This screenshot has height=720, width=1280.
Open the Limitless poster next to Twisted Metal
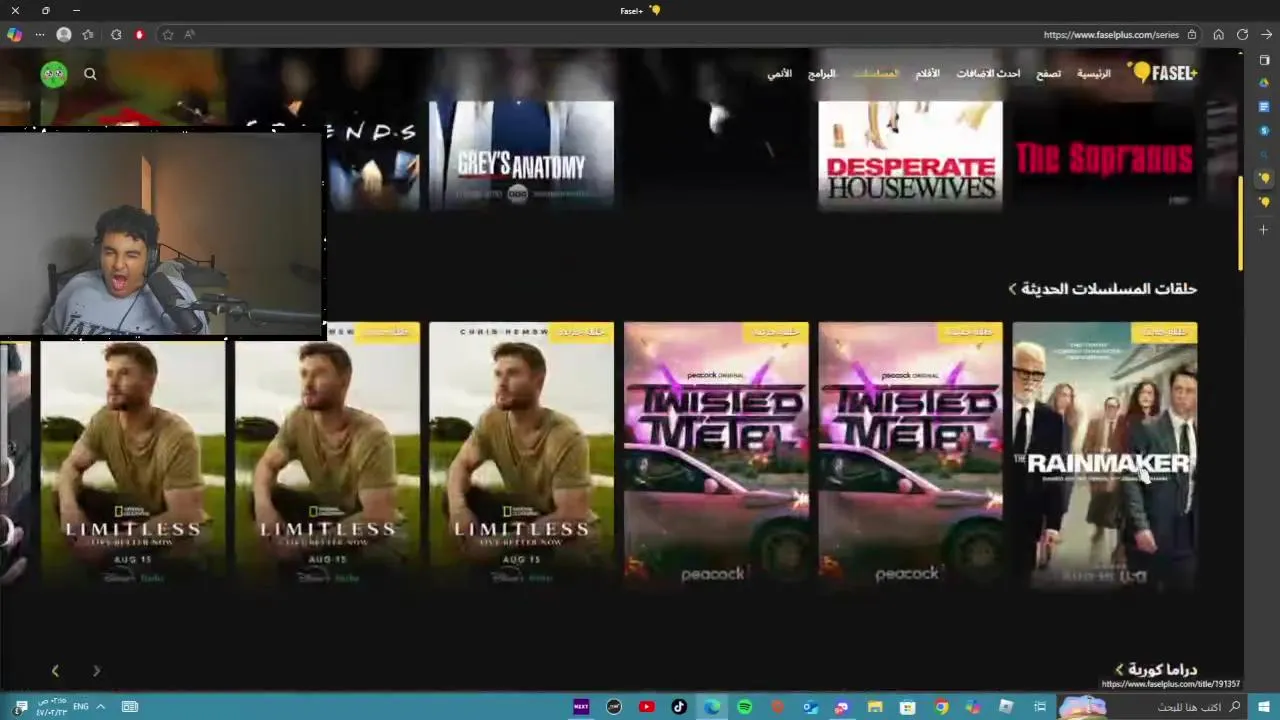click(x=521, y=455)
